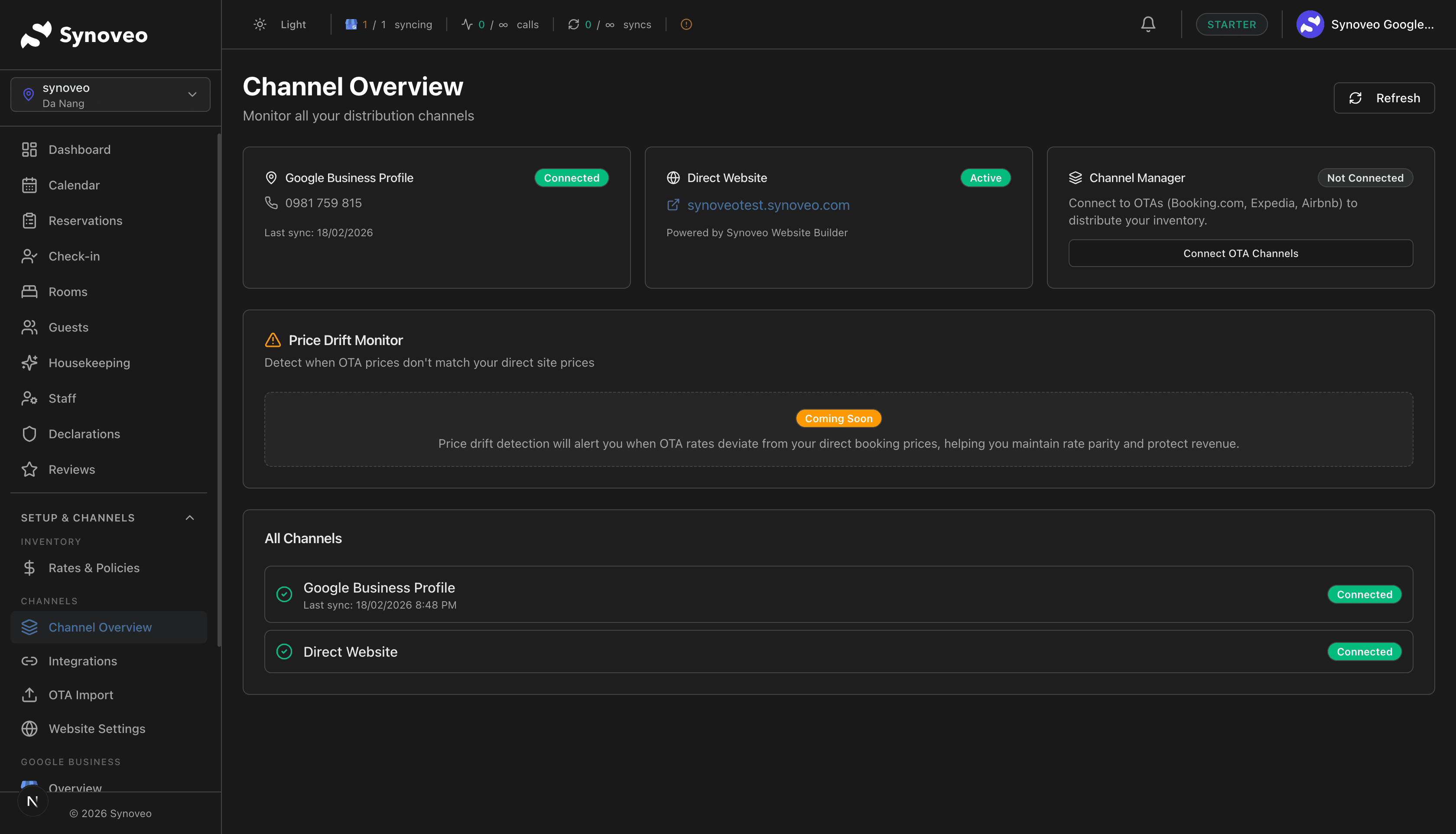Click the orange warning alert icon in top bar
The width and height of the screenshot is (1456, 834).
(686, 24)
